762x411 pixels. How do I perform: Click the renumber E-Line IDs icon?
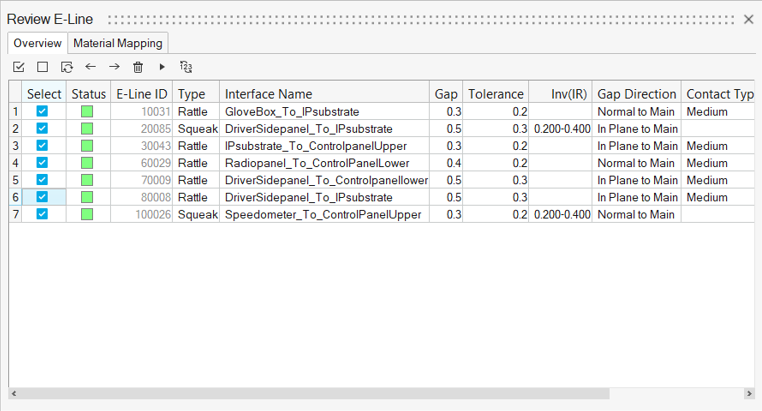186,67
